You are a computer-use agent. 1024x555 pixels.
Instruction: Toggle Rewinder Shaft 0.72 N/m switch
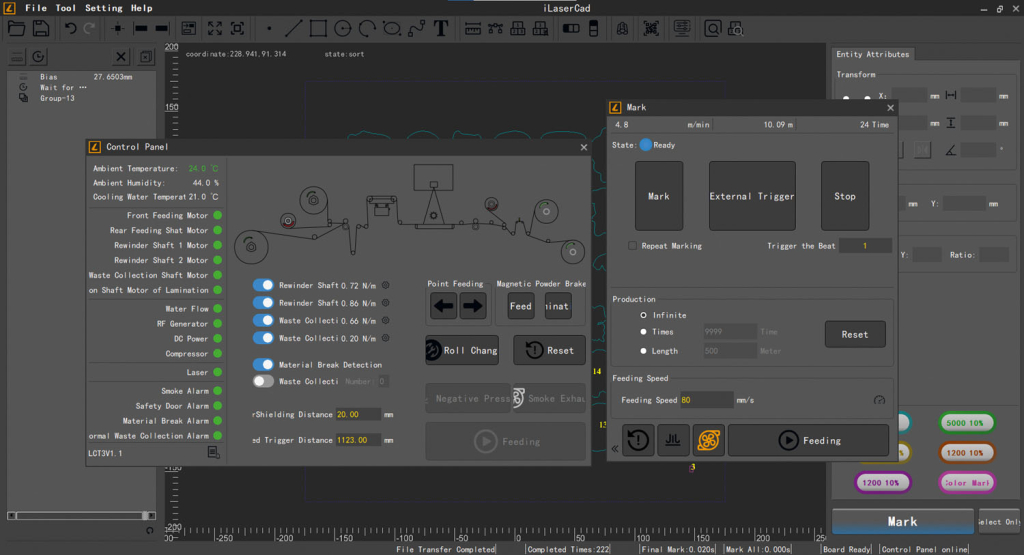click(263, 285)
